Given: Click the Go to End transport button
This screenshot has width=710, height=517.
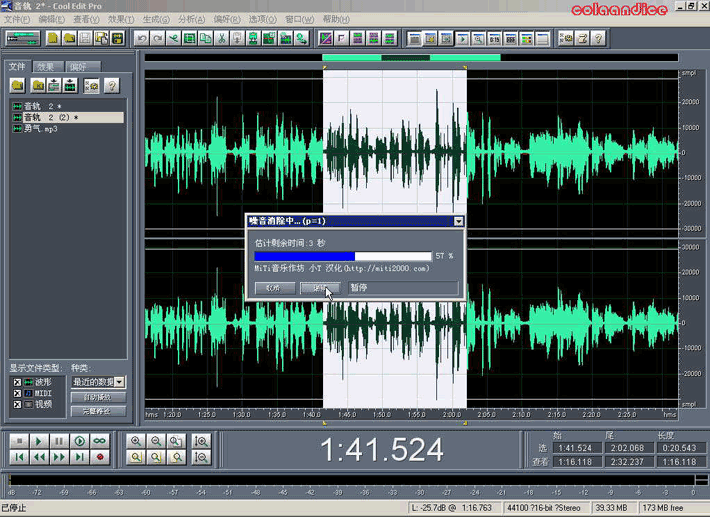Looking at the screenshot, I should pyautogui.click(x=79, y=457).
